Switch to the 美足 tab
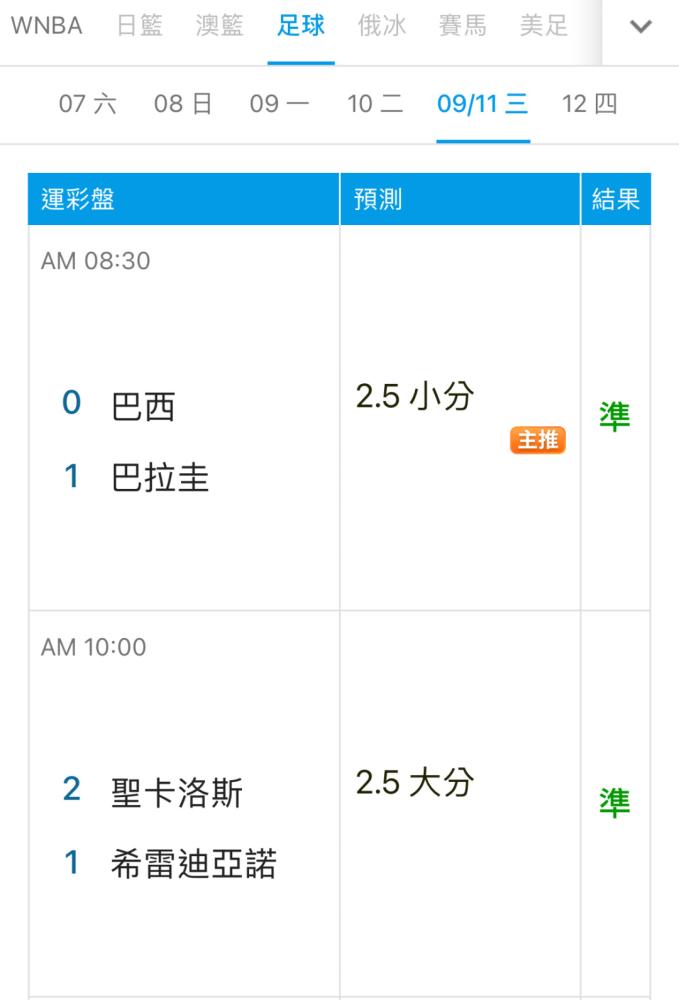 pyautogui.click(x=543, y=26)
